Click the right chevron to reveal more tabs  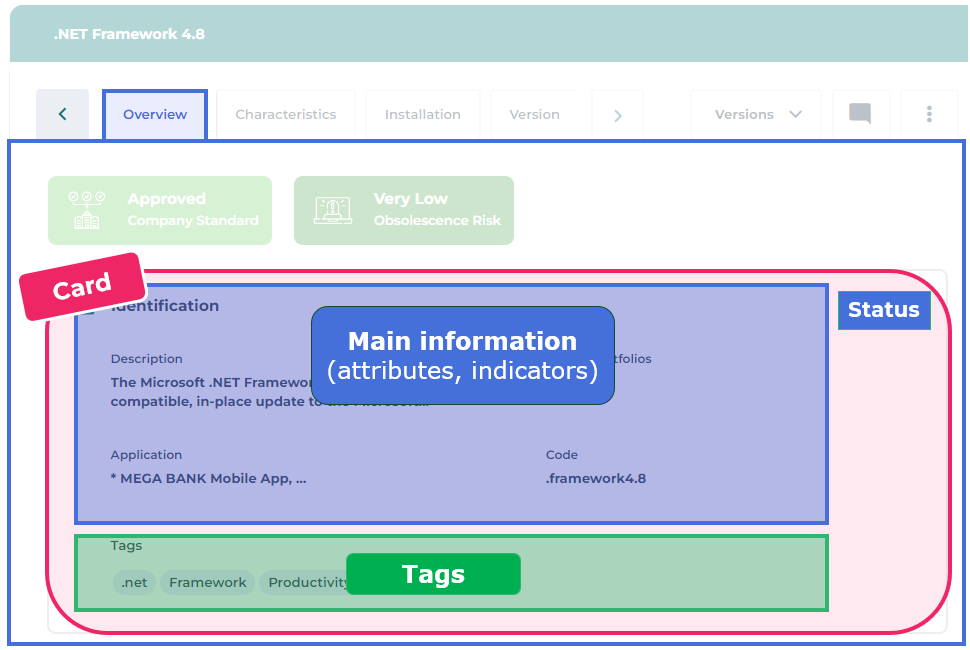(616, 114)
